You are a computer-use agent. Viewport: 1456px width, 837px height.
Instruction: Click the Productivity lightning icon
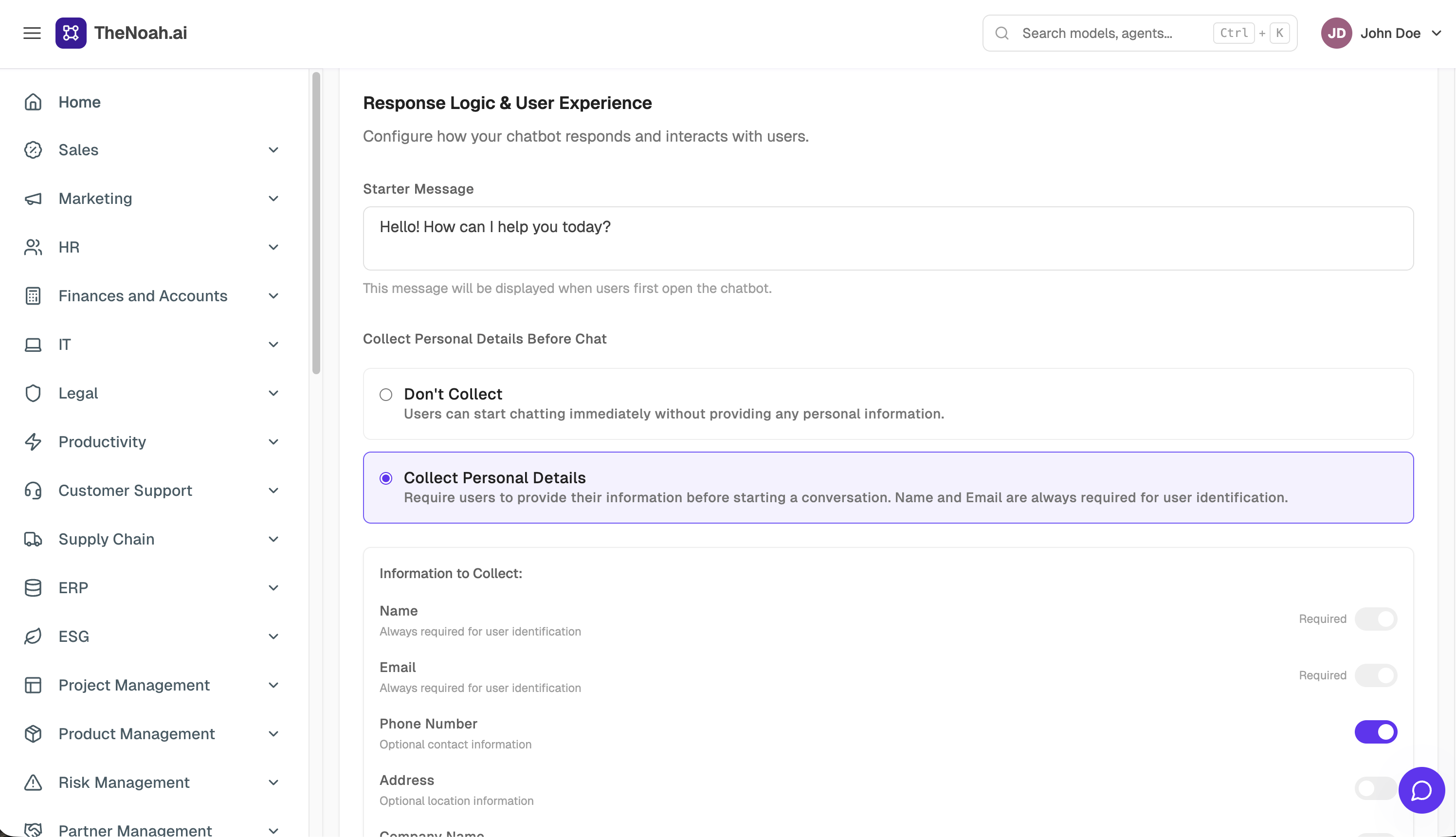pos(34,442)
